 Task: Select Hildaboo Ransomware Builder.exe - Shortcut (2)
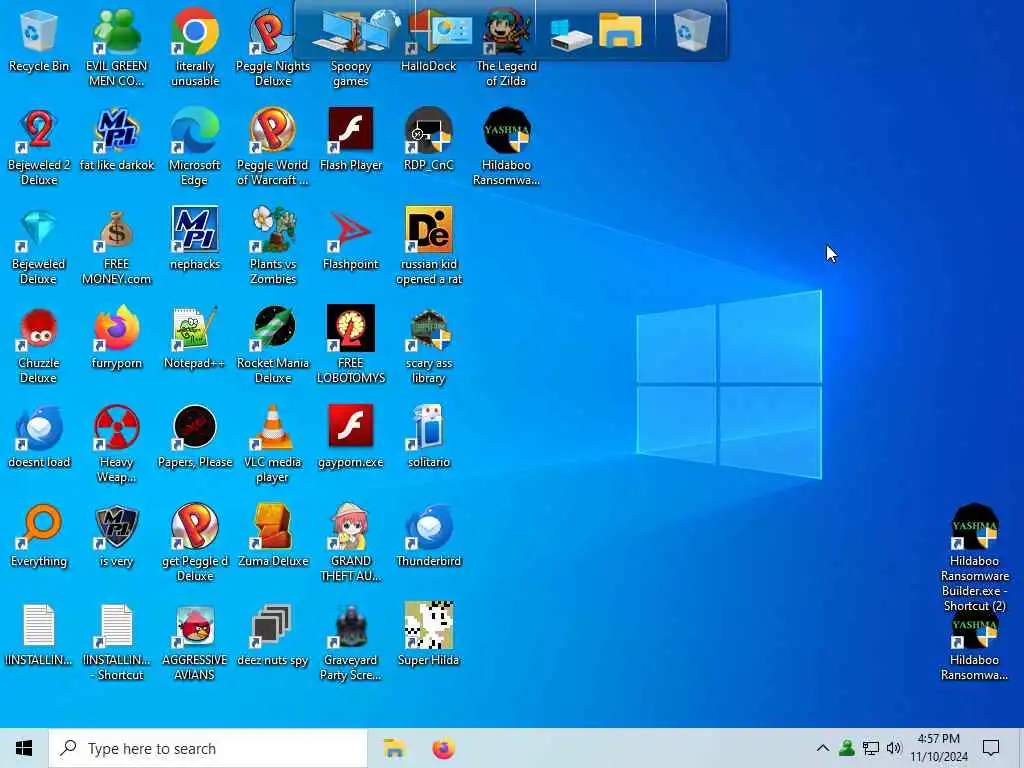pos(974,558)
